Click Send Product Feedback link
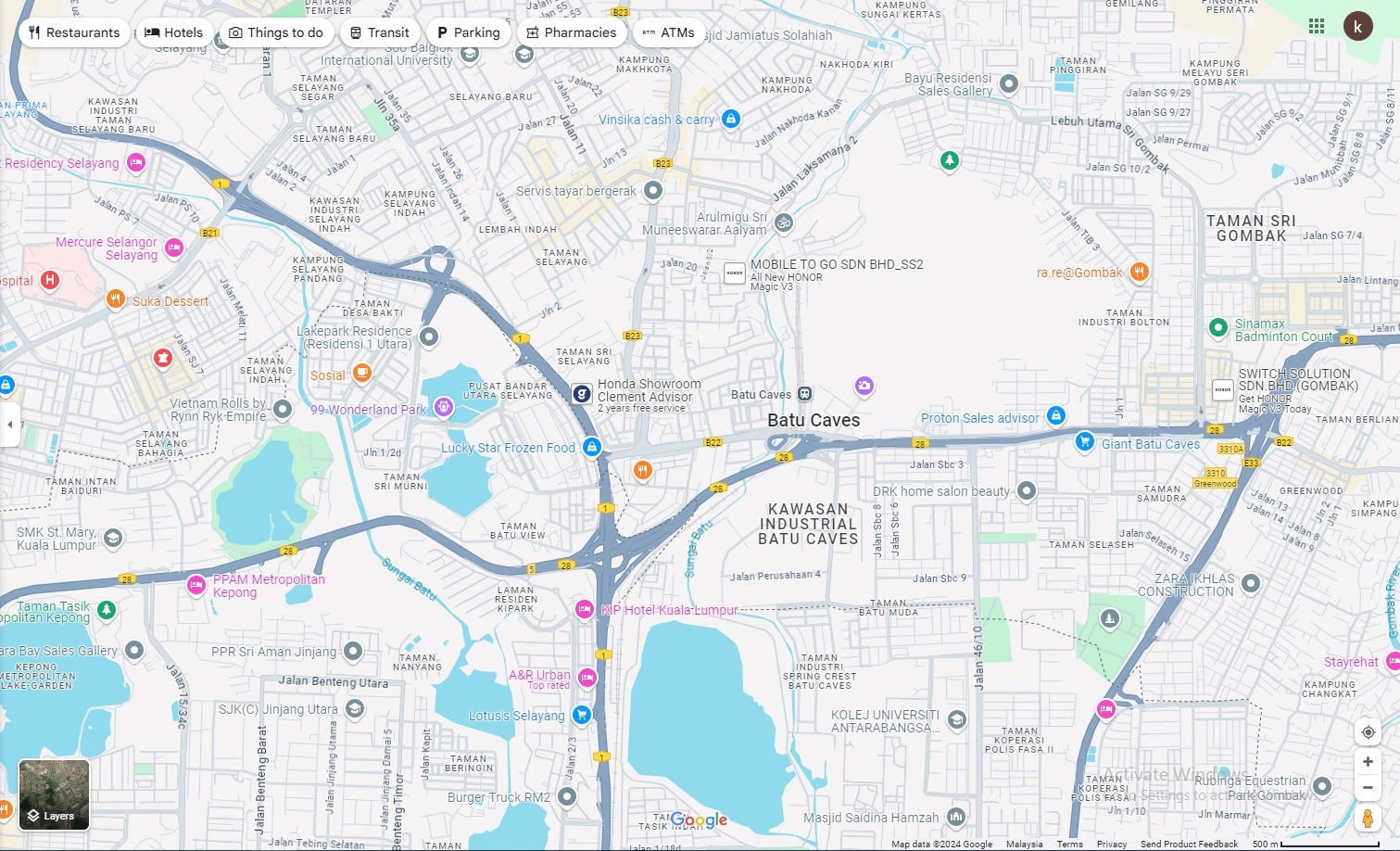The height and width of the screenshot is (851, 1400). click(x=1189, y=845)
